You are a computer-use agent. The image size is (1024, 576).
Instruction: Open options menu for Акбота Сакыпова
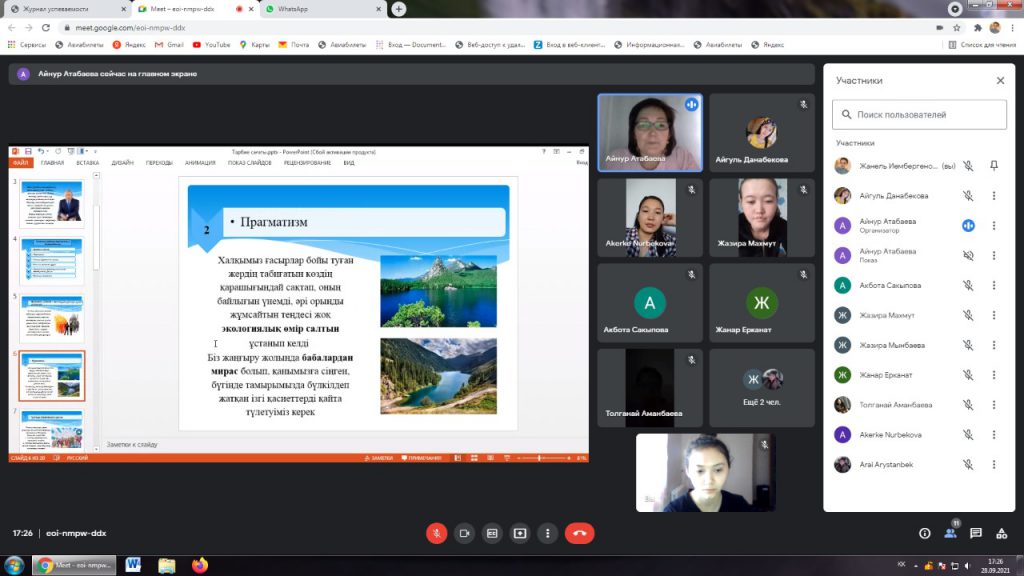coord(994,286)
